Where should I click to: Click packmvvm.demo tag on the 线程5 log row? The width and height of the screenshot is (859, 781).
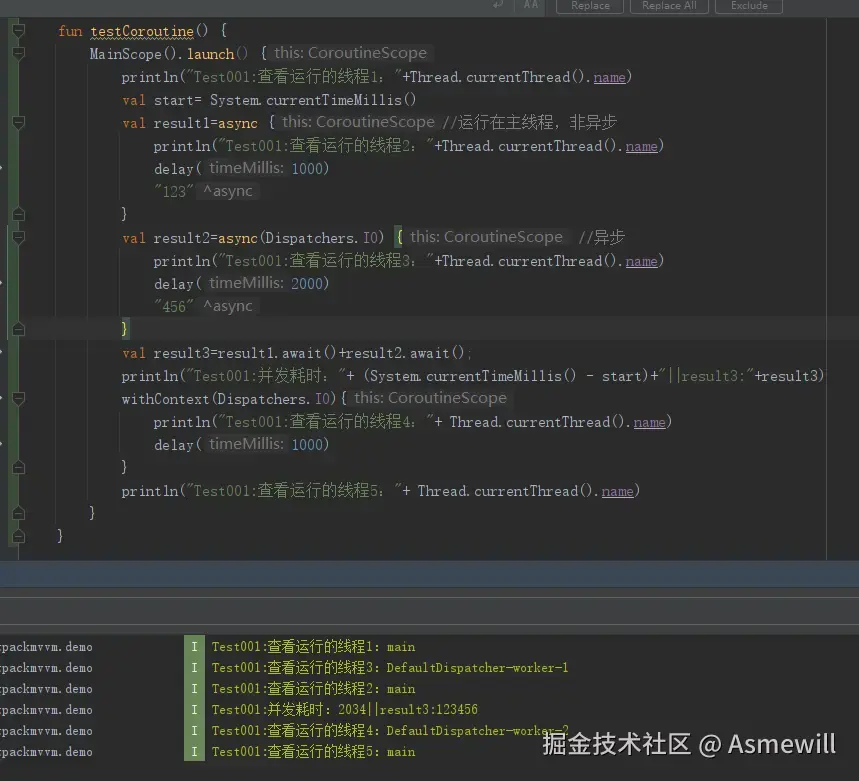pyautogui.click(x=47, y=751)
